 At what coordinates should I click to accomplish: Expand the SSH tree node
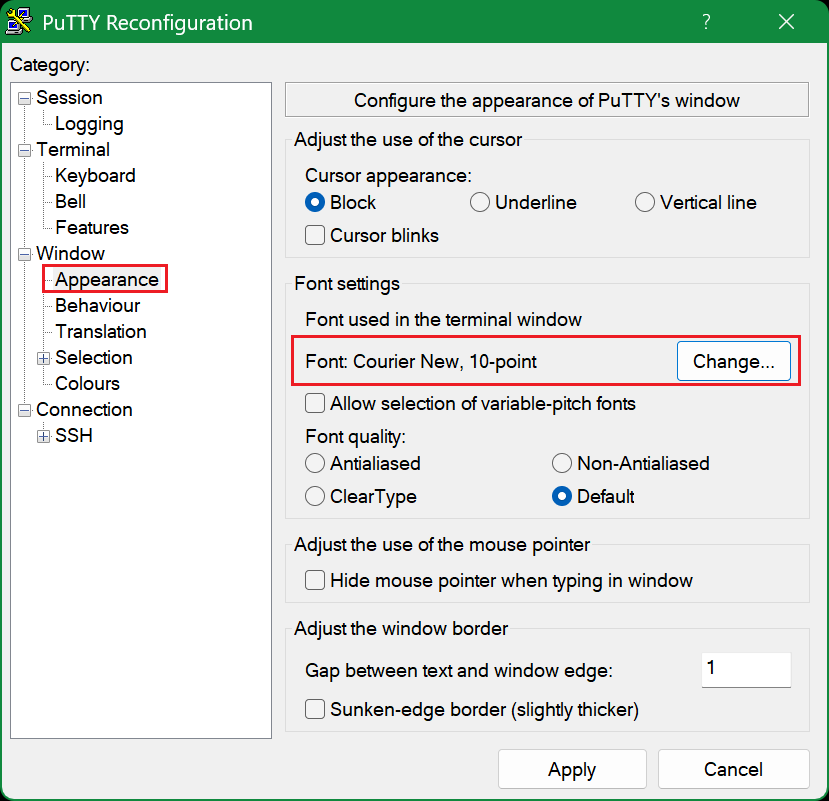(43, 436)
